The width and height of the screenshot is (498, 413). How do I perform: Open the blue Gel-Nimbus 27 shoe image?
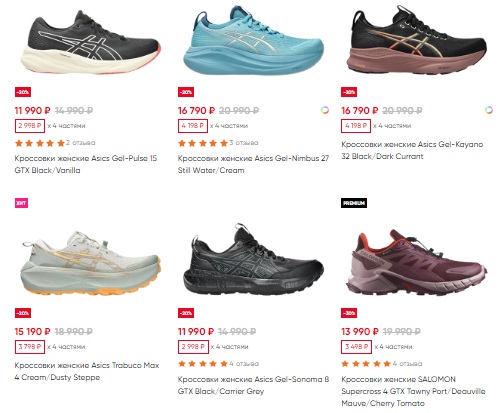click(x=253, y=43)
